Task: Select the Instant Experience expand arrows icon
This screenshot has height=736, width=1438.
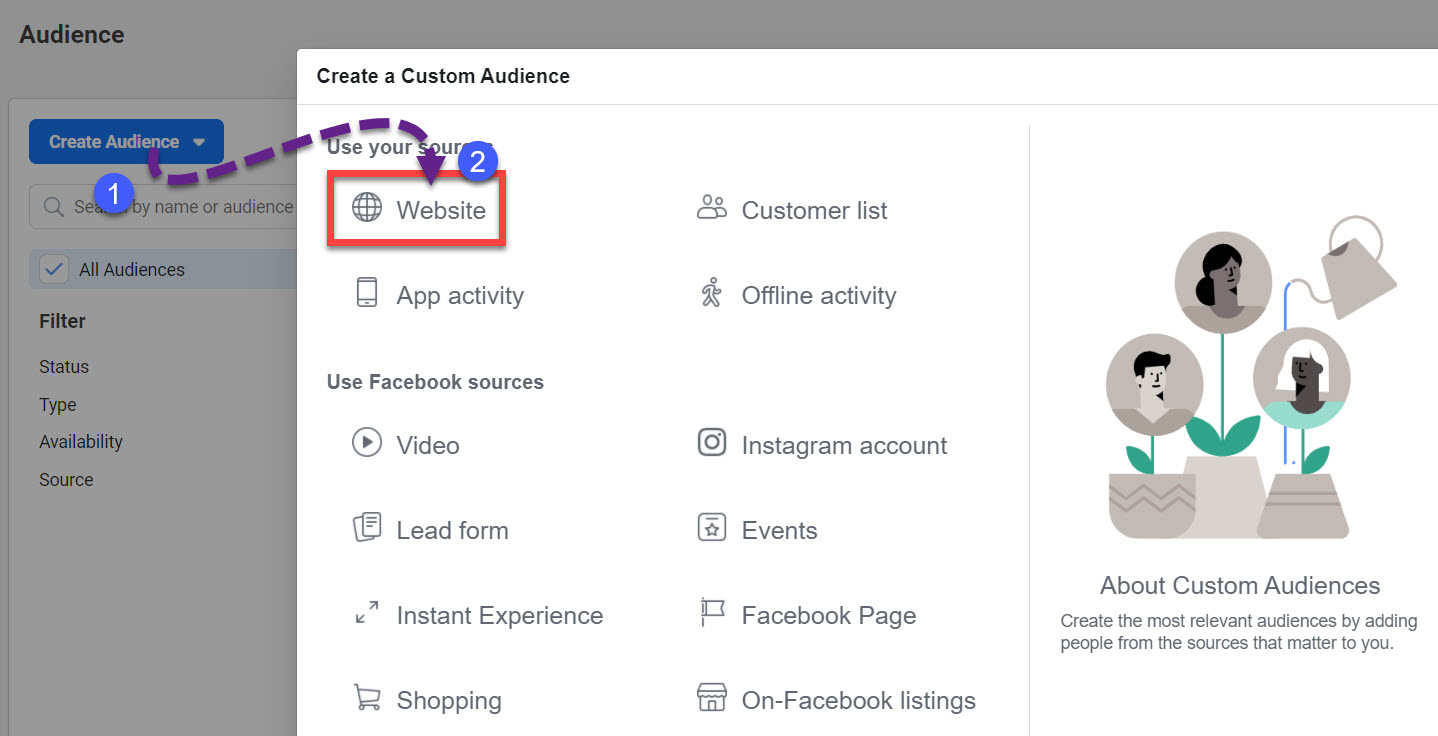Action: (x=367, y=613)
